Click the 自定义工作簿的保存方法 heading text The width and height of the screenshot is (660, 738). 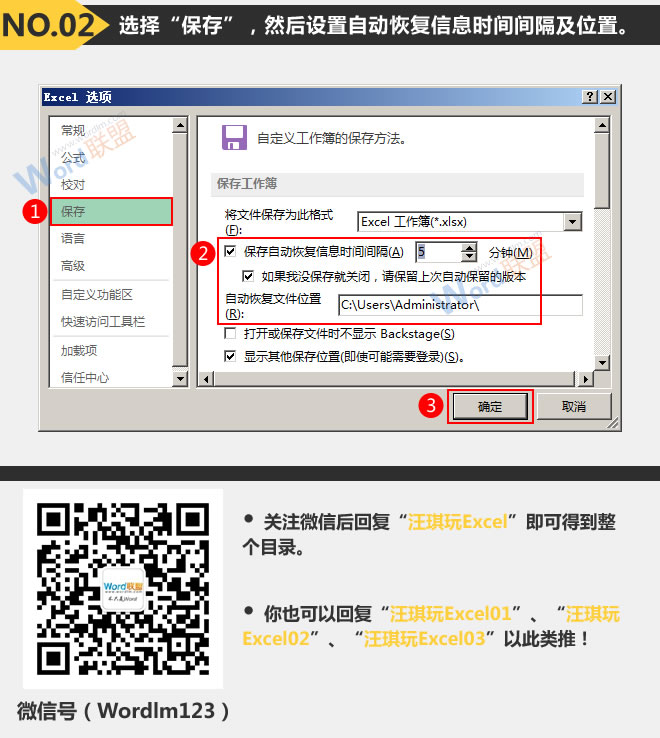coord(331,138)
